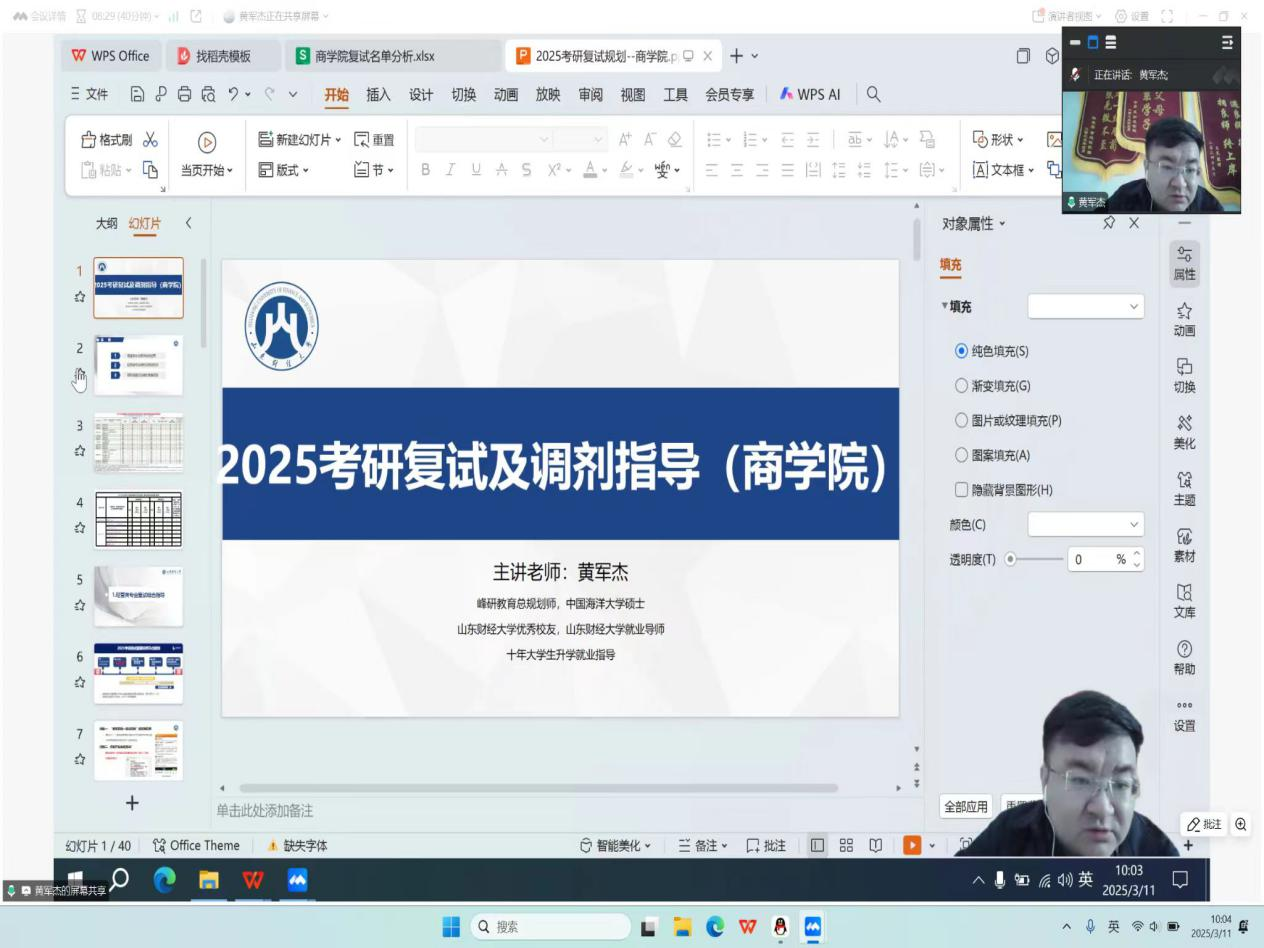Screen dimensions: 1264x948
Task: Open the 设置 settings side panel icon
Action: tap(1185, 715)
